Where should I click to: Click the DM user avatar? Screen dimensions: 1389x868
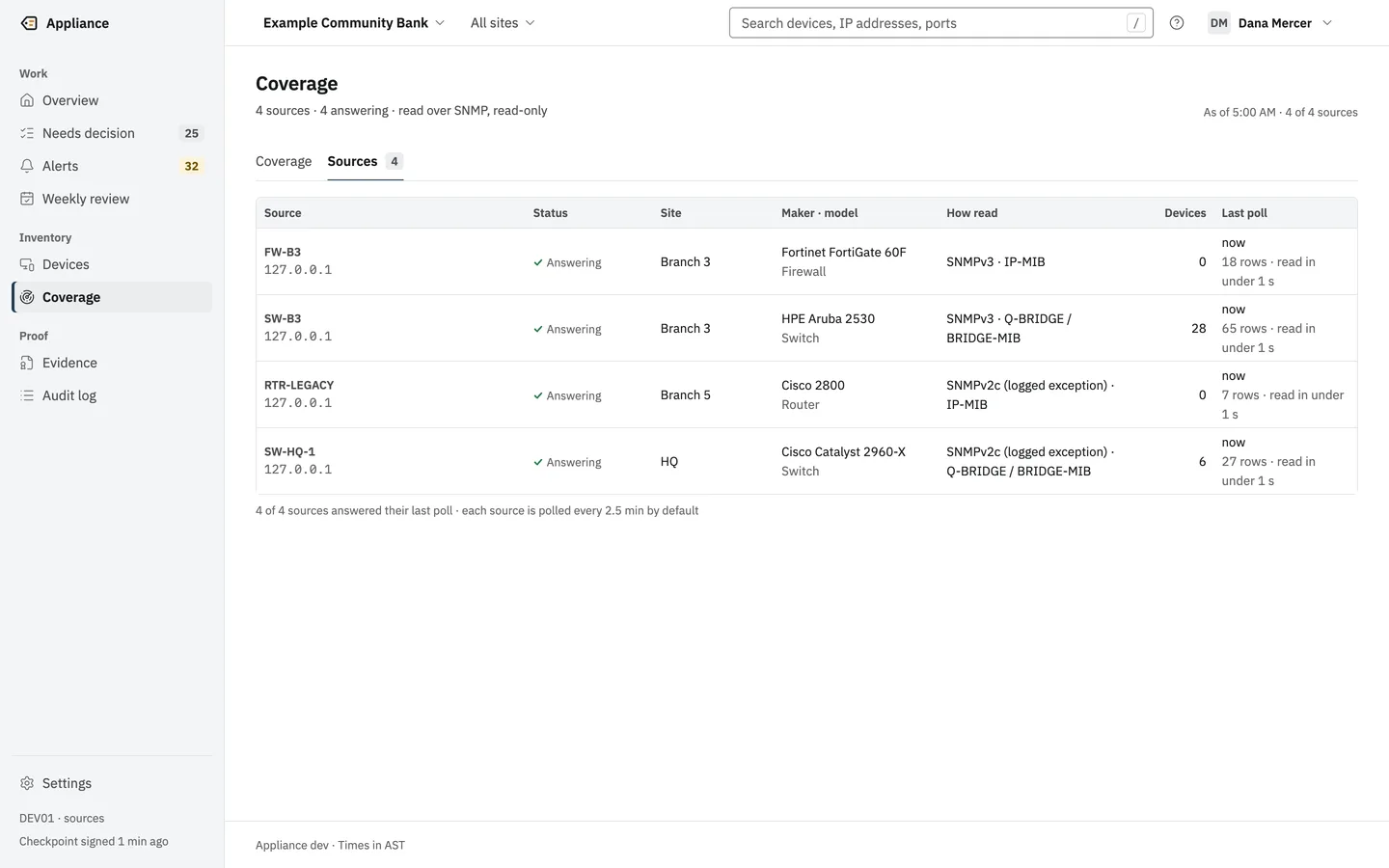pyautogui.click(x=1219, y=23)
